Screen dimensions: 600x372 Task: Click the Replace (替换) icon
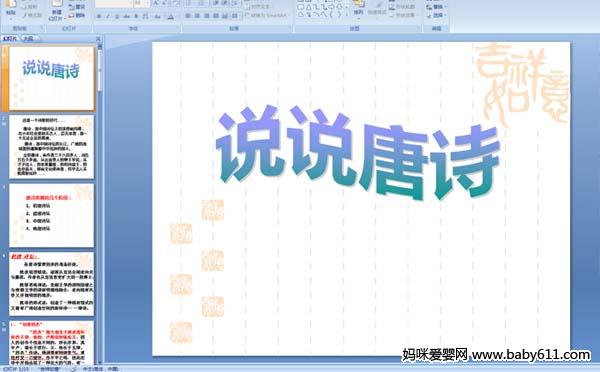tap(430, 7)
